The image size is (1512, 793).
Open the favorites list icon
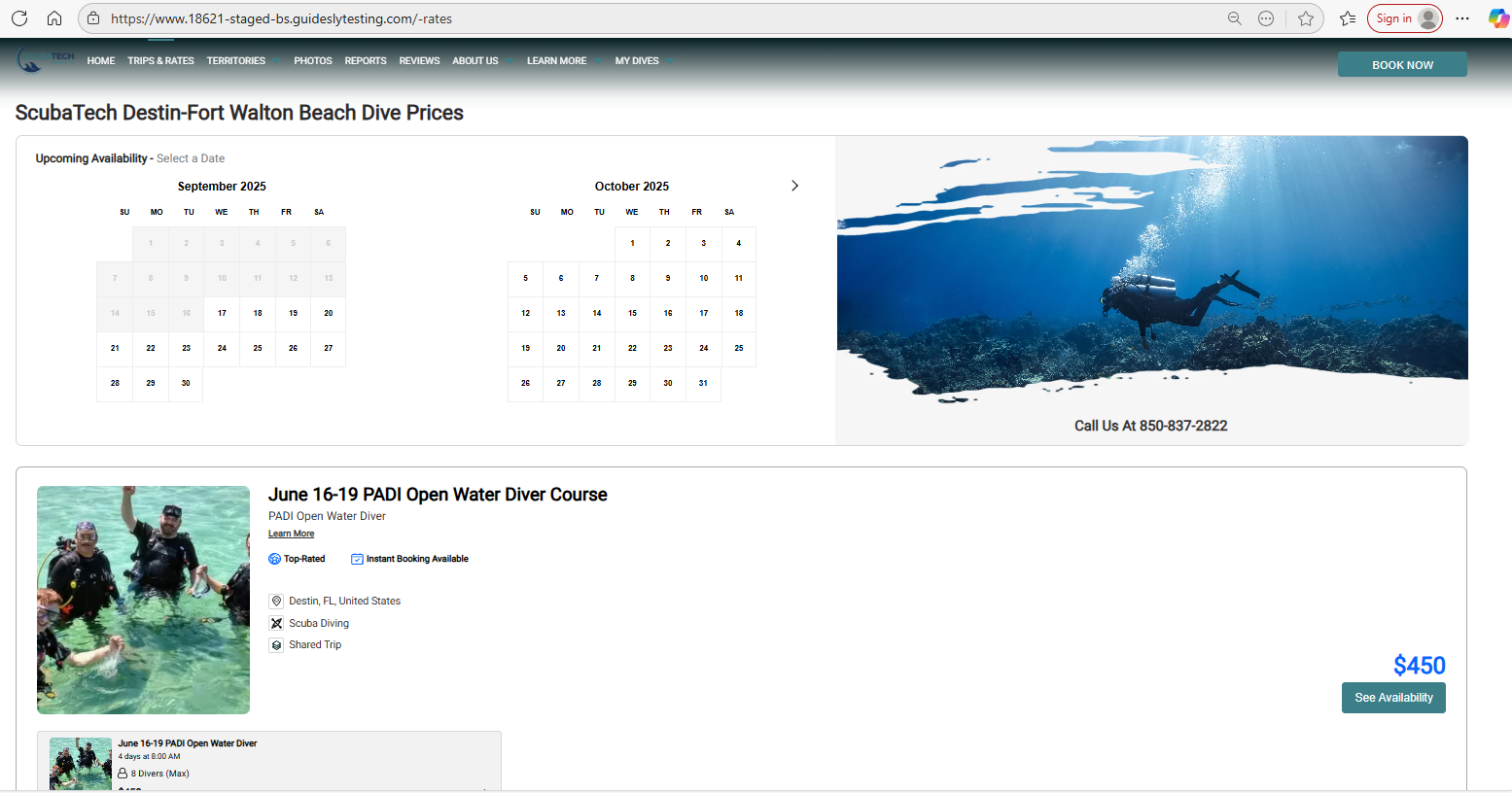coord(1347,18)
